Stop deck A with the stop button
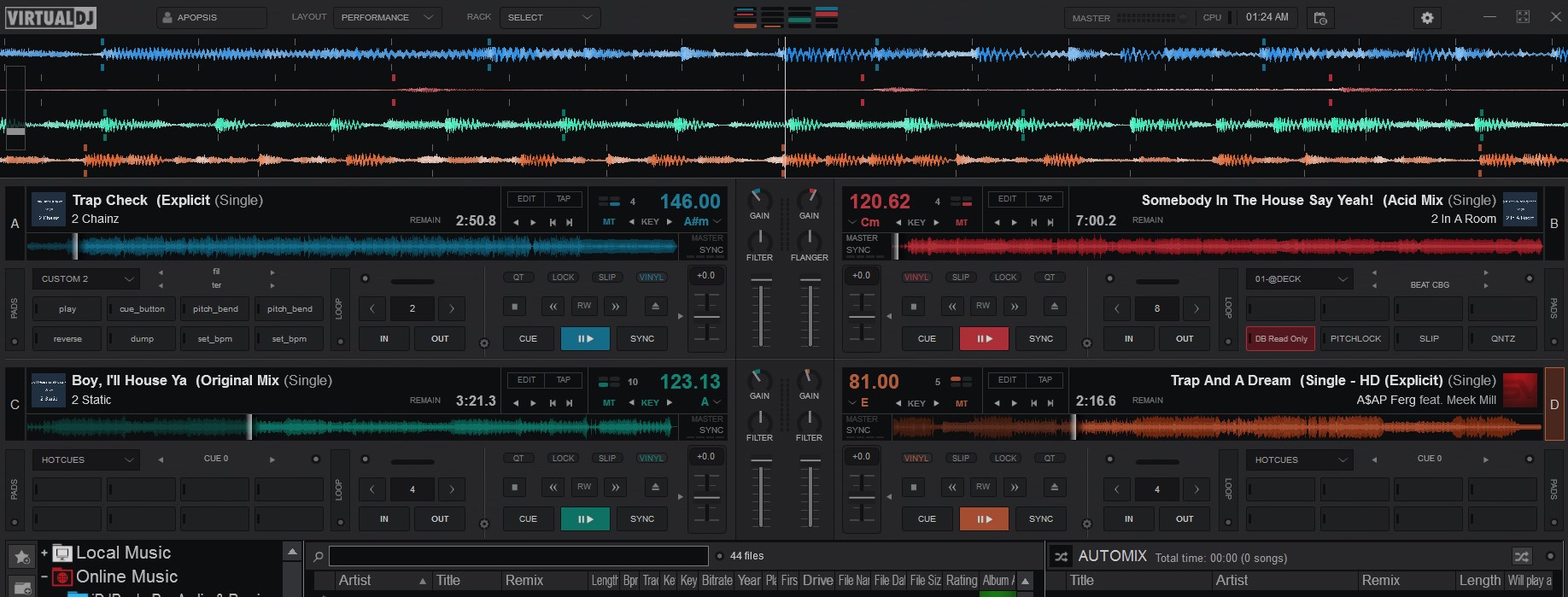 [x=515, y=306]
